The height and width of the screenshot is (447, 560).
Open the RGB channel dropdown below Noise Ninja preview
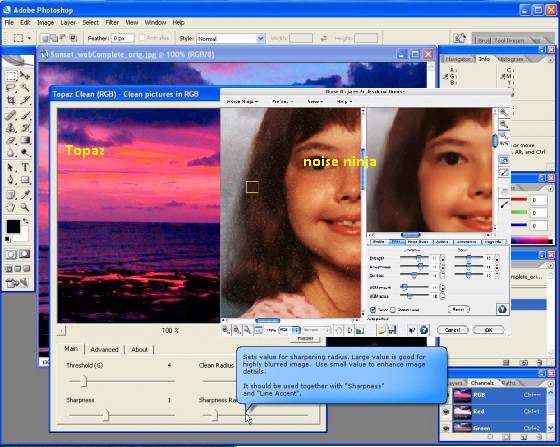pos(290,330)
